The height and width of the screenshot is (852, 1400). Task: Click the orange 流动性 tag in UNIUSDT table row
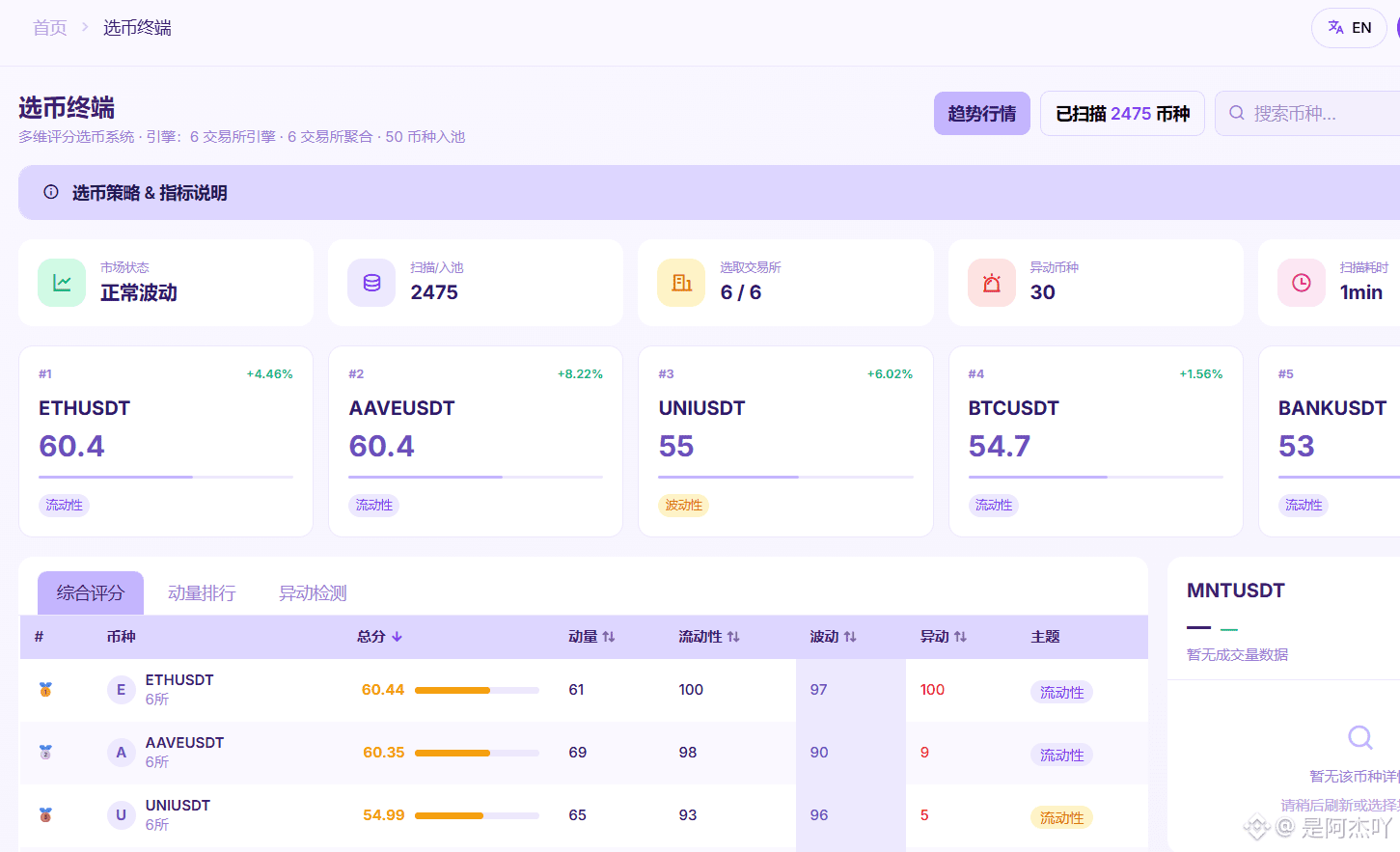pyautogui.click(x=1061, y=817)
